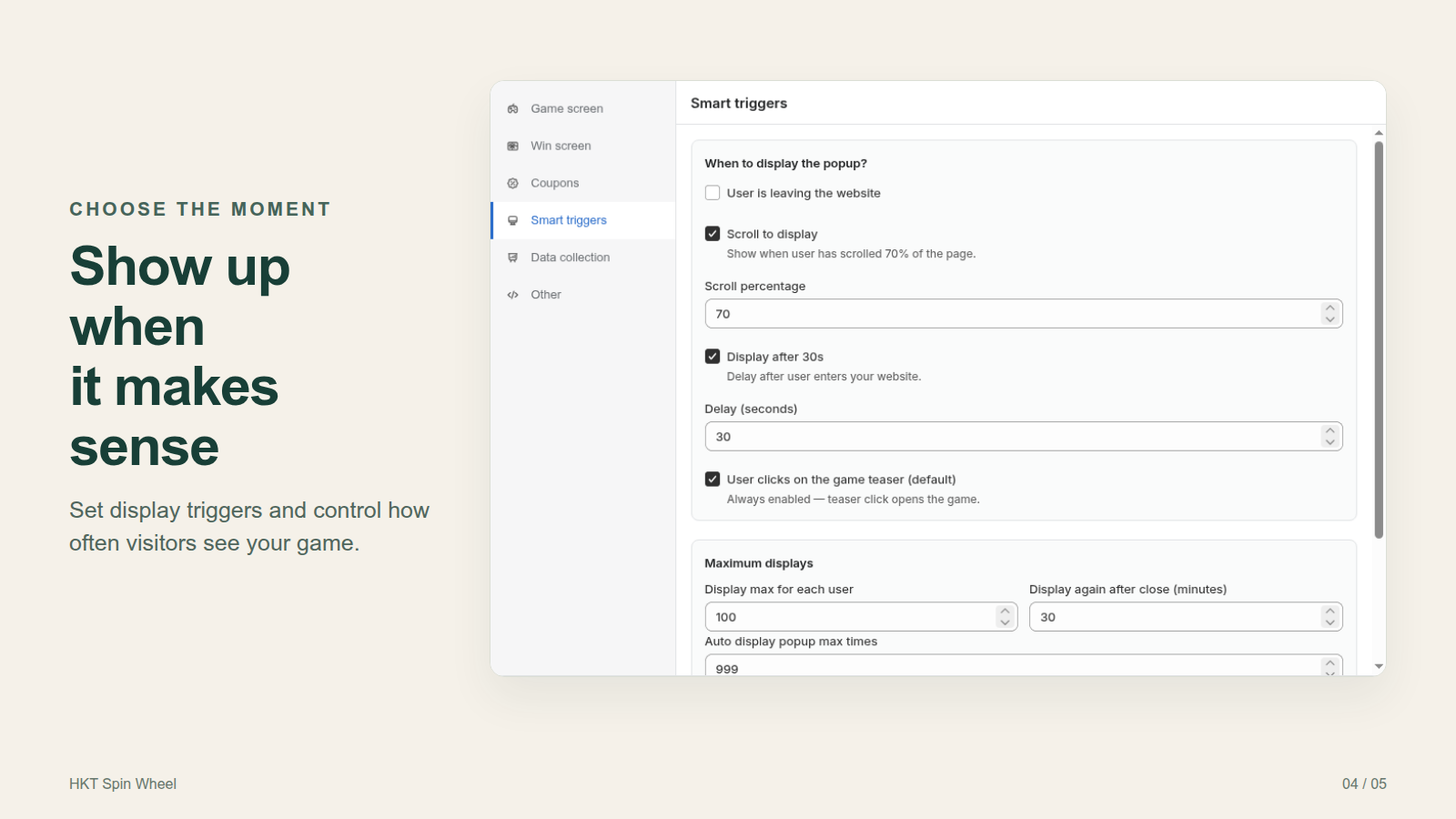
Task: Click the Coupons sidebar icon
Action: (513, 184)
